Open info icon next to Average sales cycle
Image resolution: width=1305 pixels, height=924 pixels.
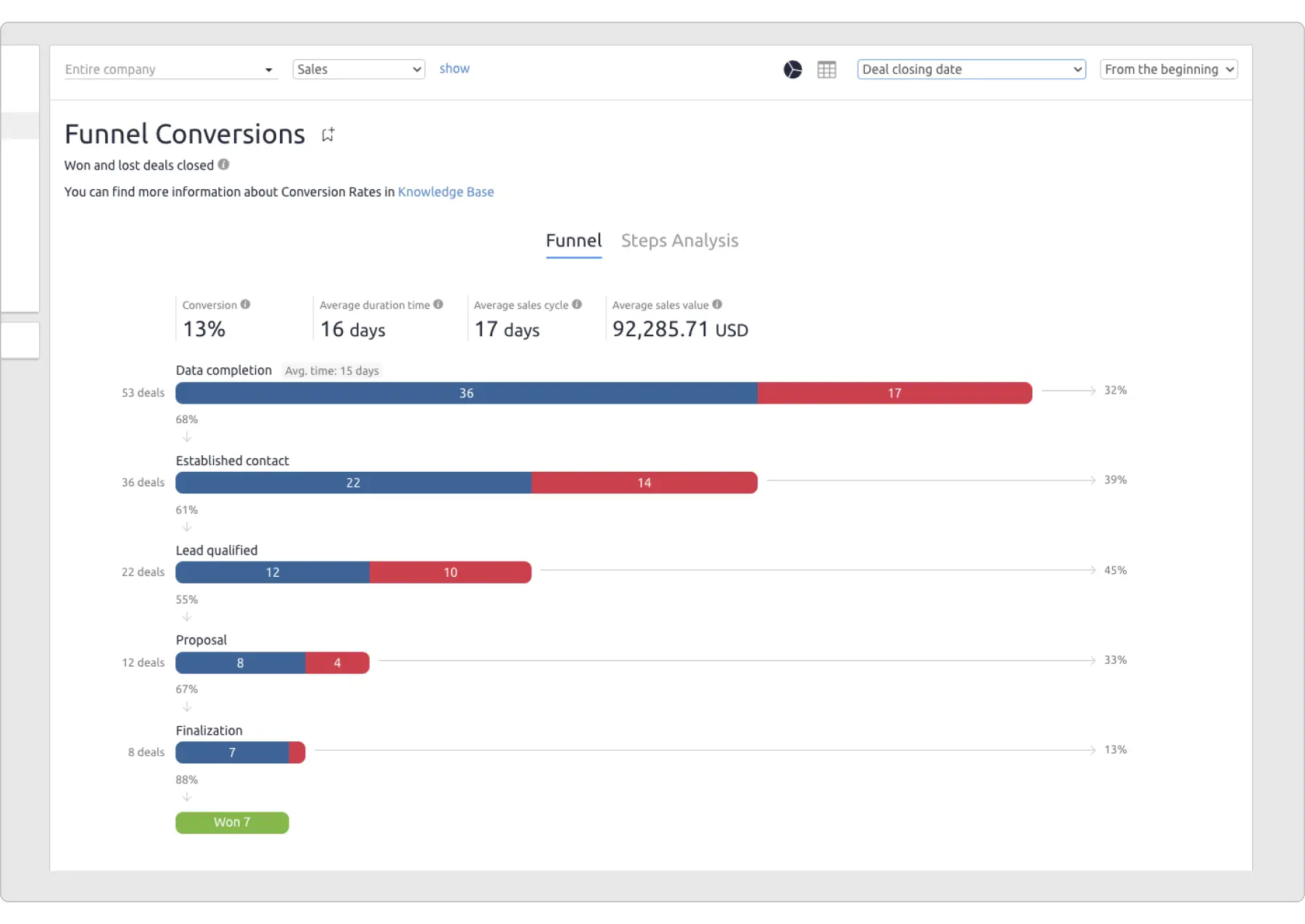click(577, 304)
